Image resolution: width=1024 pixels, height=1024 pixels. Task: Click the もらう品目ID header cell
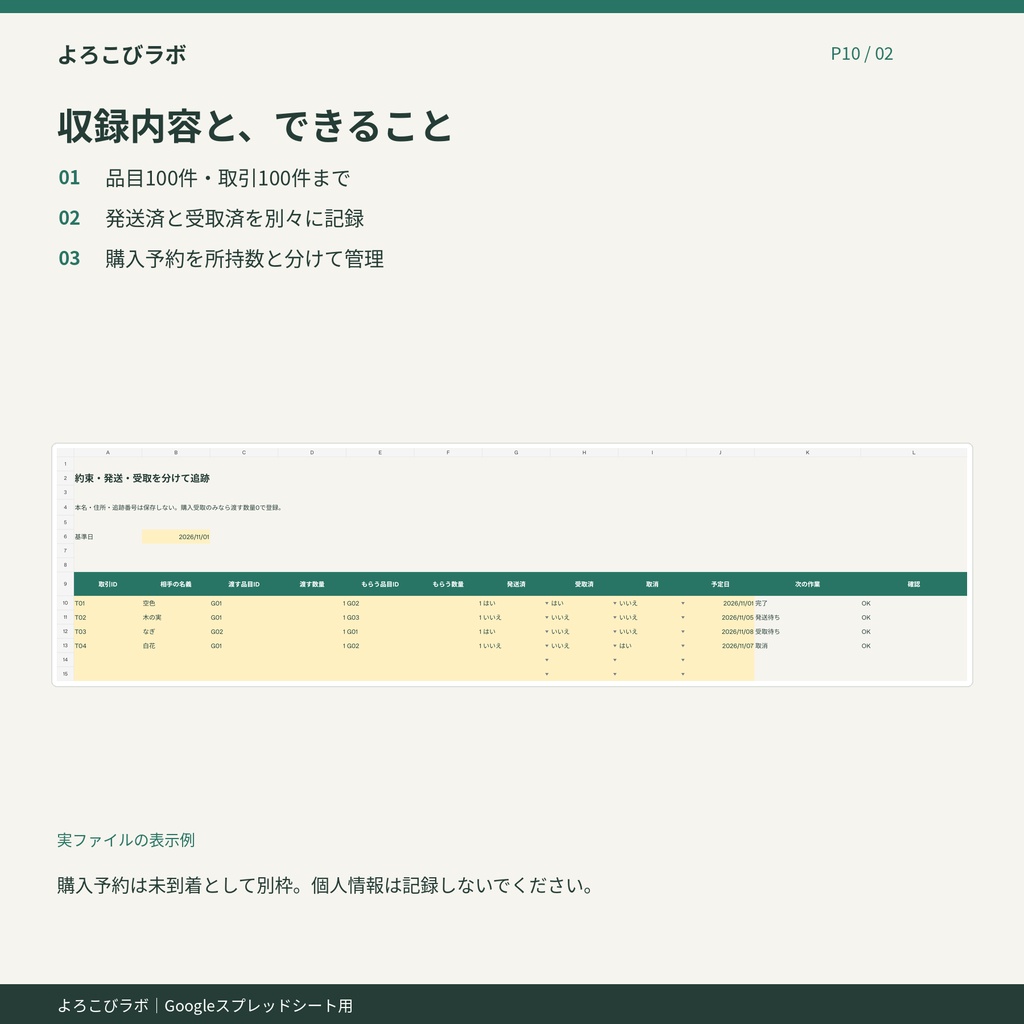(380, 584)
